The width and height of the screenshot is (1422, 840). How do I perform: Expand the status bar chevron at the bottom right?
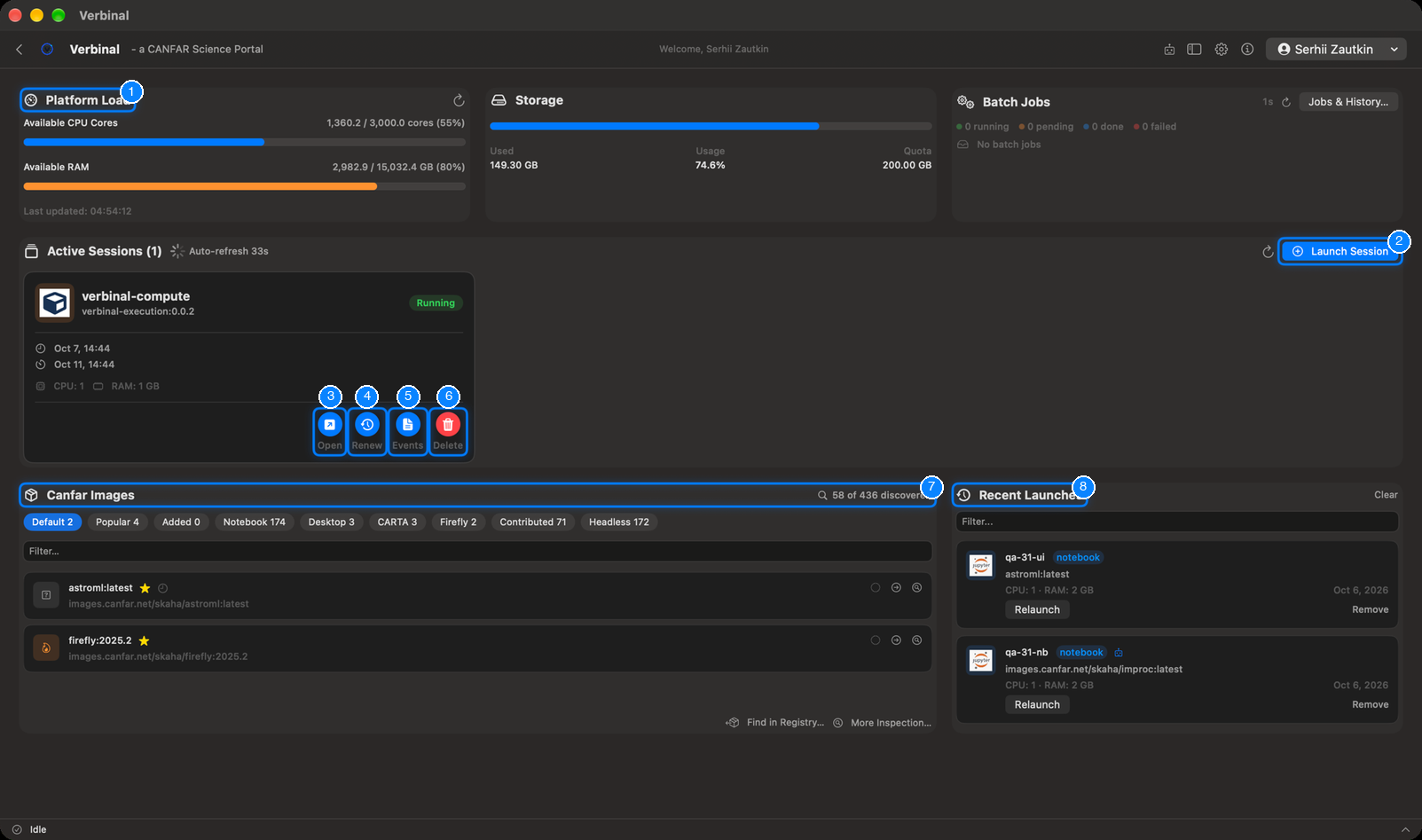1405,829
